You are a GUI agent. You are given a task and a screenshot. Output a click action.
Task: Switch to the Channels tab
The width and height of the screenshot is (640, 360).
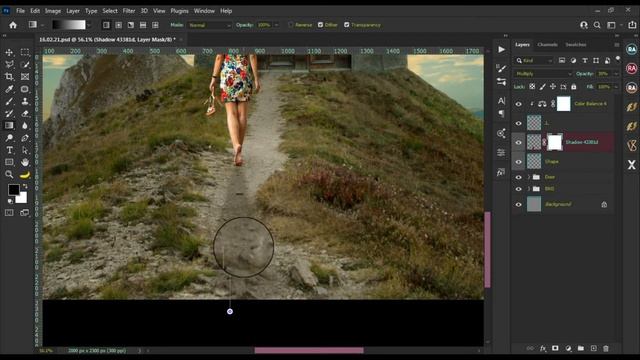[x=547, y=44]
